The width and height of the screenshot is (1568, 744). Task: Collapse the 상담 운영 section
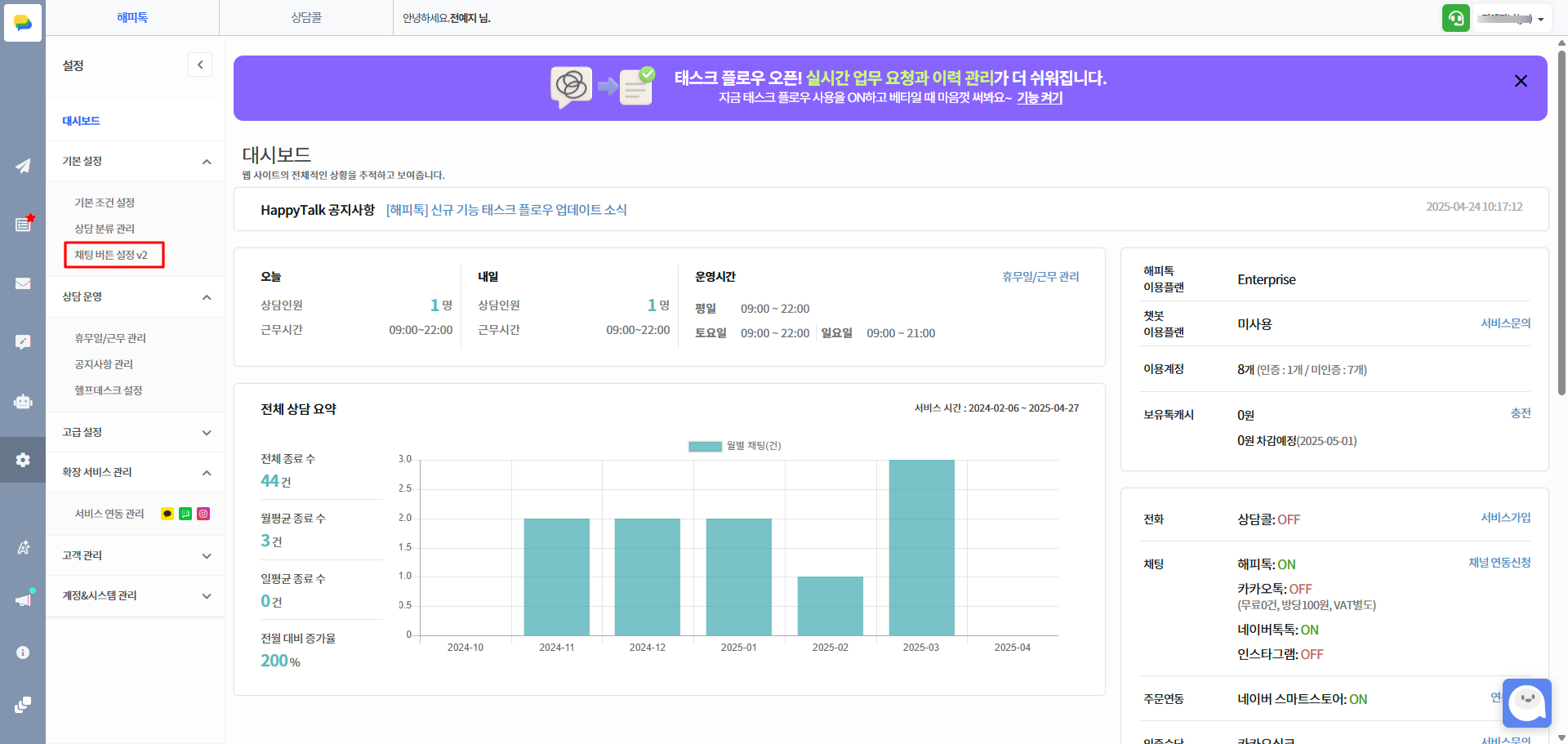[x=207, y=297]
